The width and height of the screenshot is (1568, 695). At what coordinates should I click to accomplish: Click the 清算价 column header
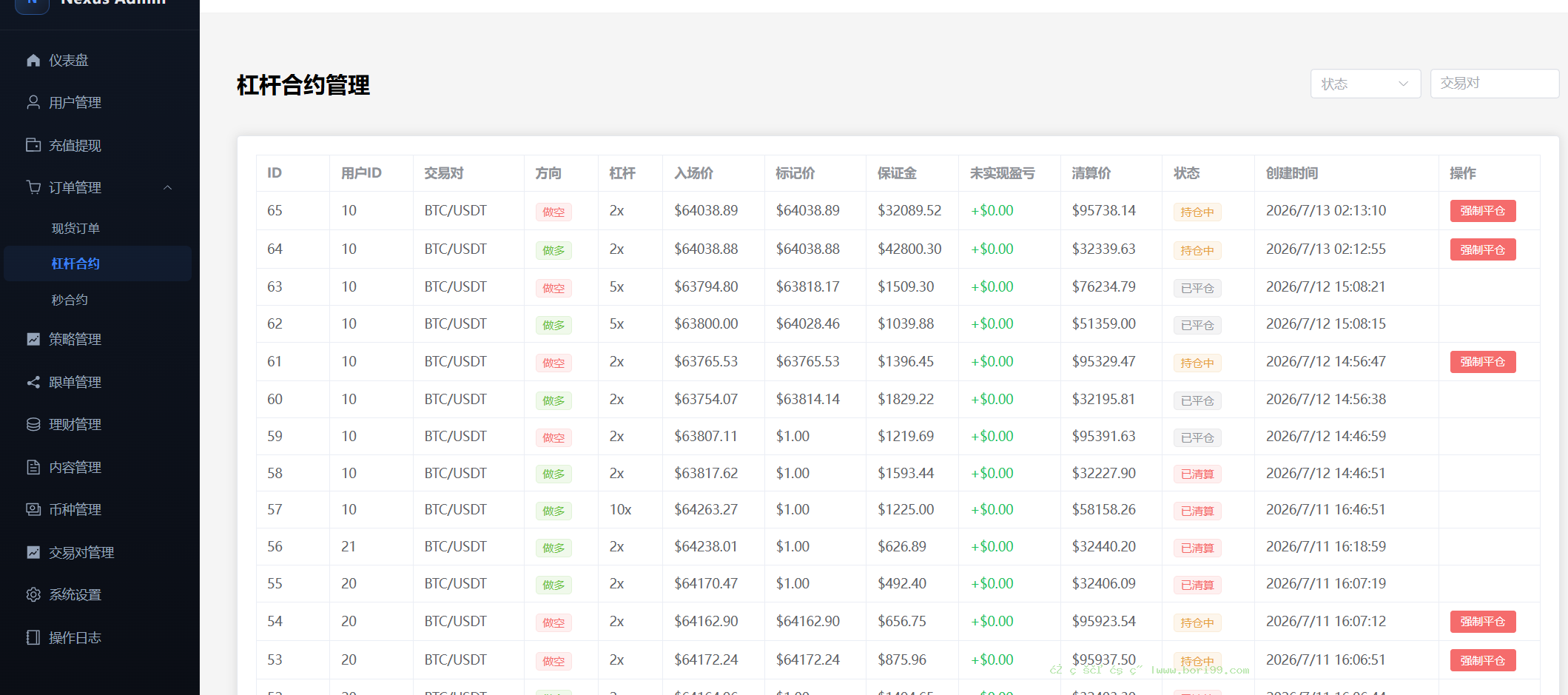coord(1091,173)
